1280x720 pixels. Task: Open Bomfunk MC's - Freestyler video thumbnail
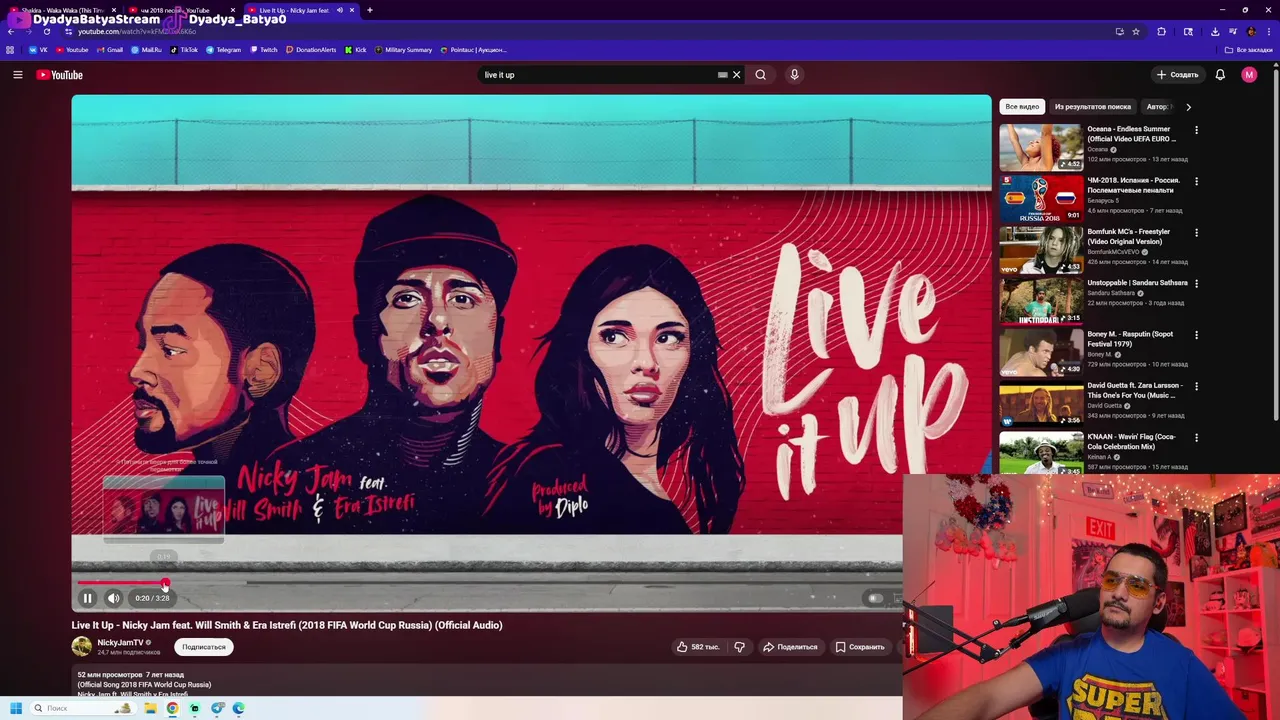click(x=1041, y=250)
